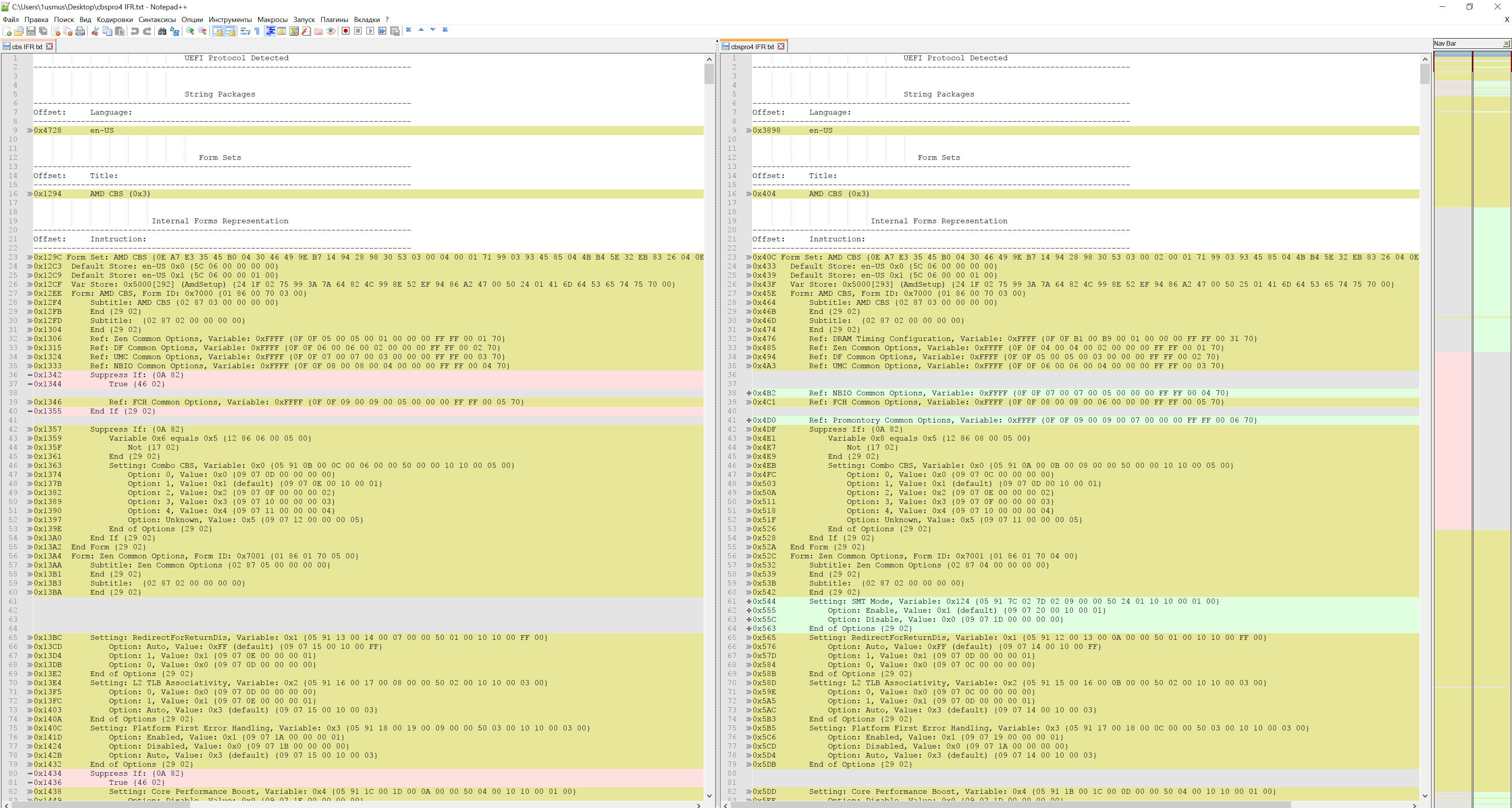This screenshot has width=1512, height=808.
Task: Toggle Show All Characters pilcrow button
Action: [x=257, y=31]
